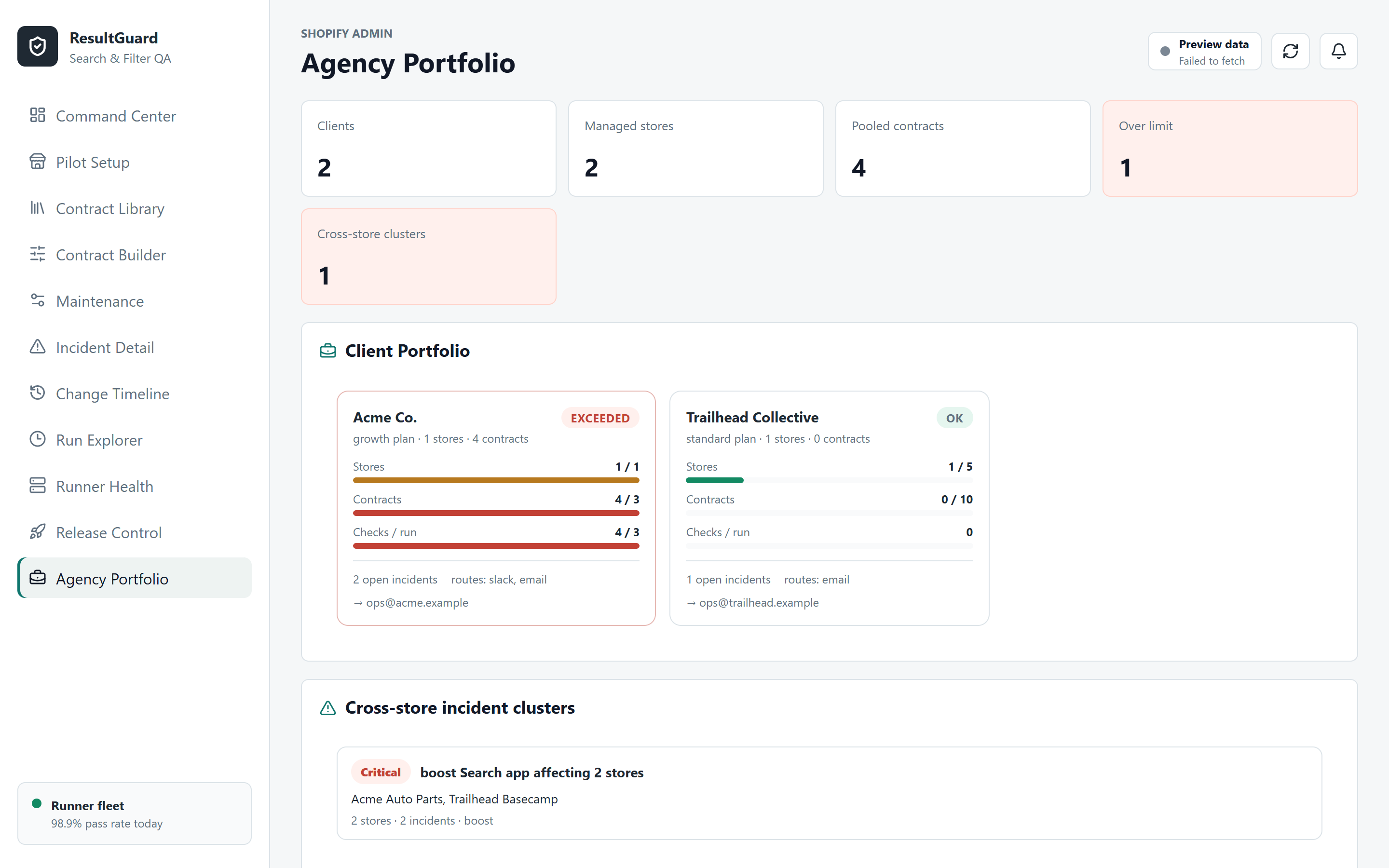Click the Agency Portfolio page title
Image resolution: width=1389 pixels, height=868 pixels.
click(x=408, y=63)
